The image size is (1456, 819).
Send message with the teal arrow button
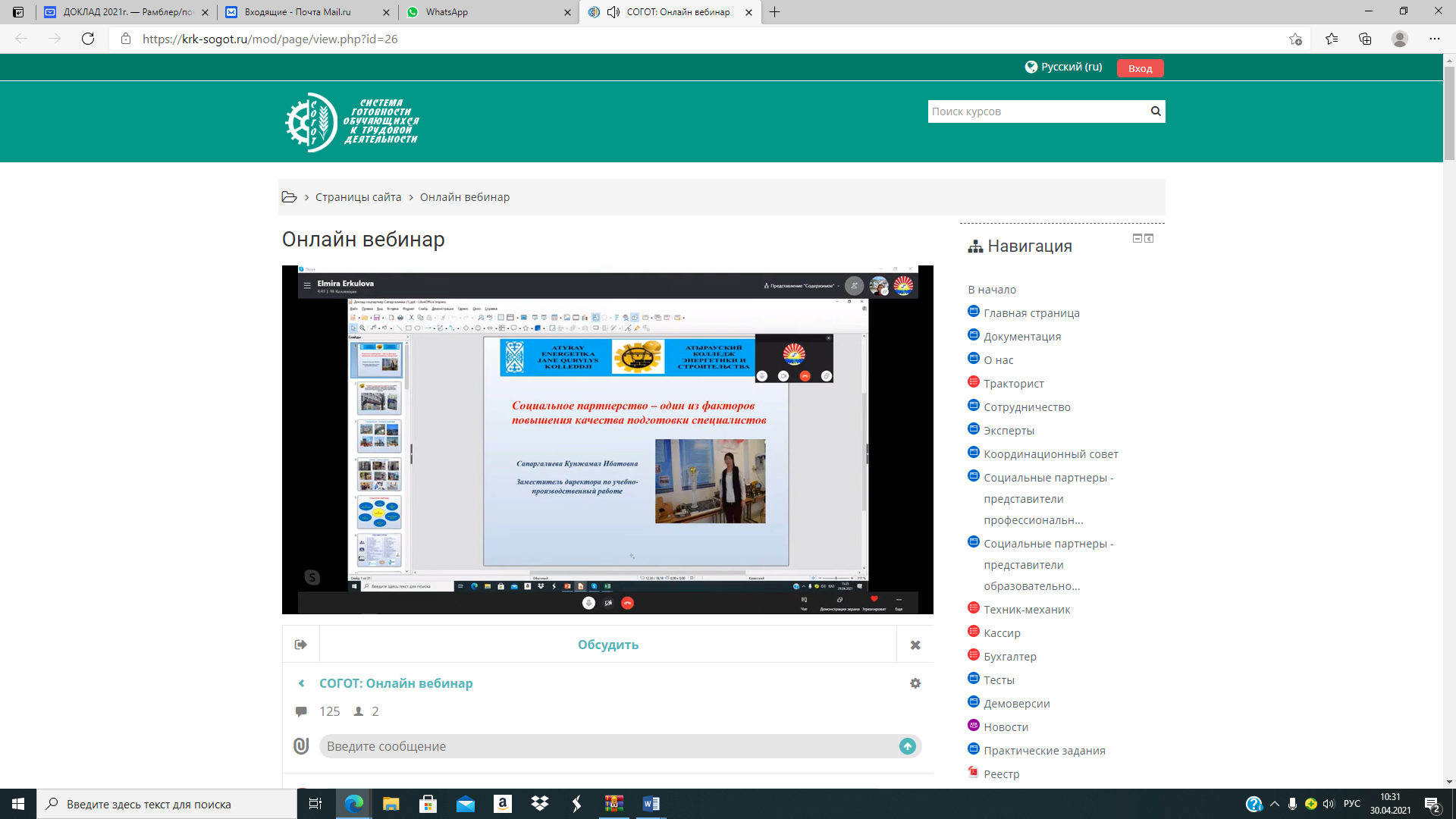point(907,746)
